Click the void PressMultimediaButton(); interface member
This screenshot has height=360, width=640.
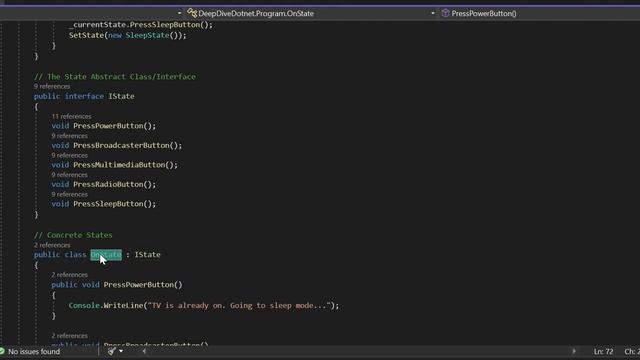115,165
